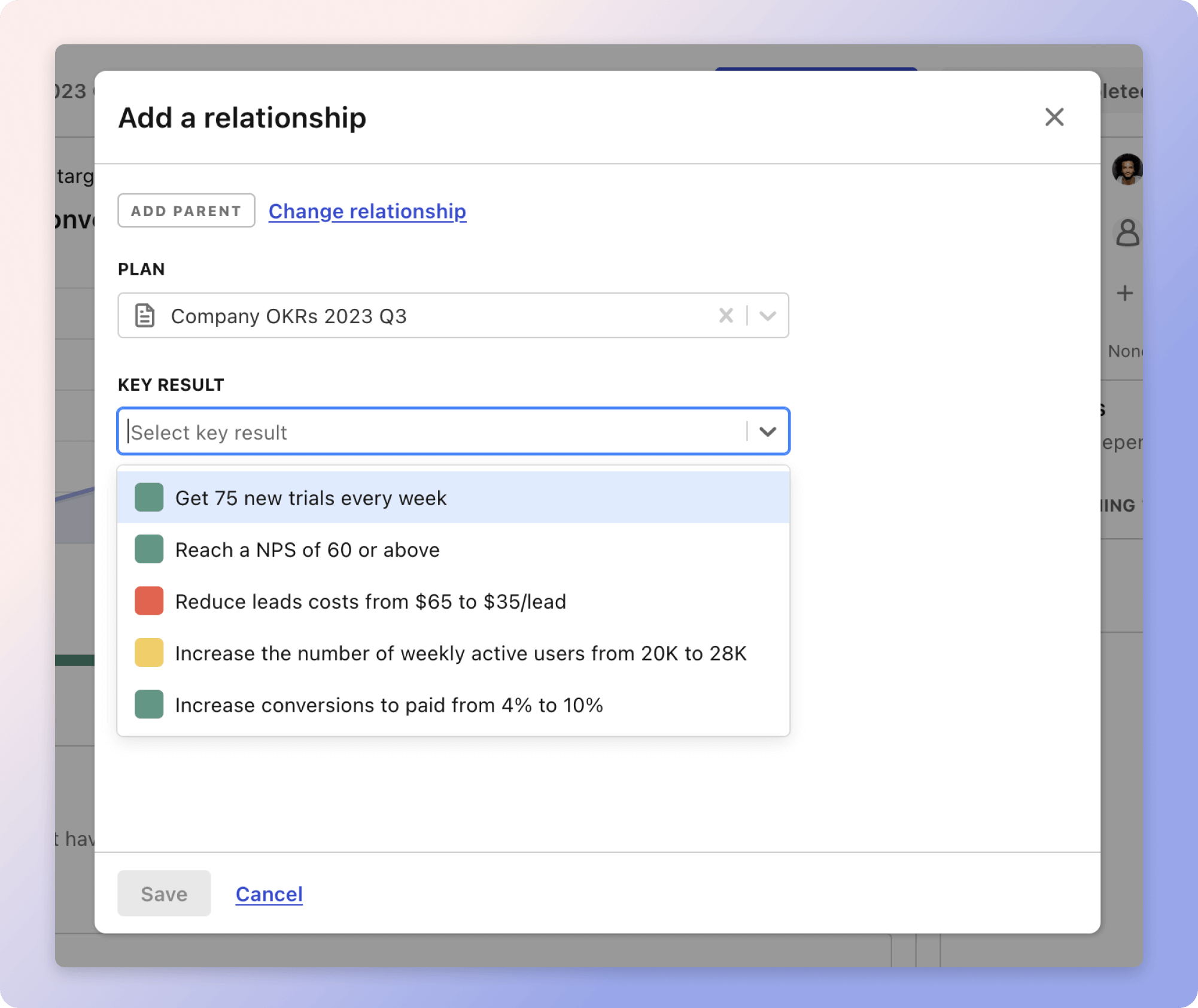This screenshot has height=1008, width=1198.
Task: Select Increase weekly active users option
Action: (x=461, y=653)
